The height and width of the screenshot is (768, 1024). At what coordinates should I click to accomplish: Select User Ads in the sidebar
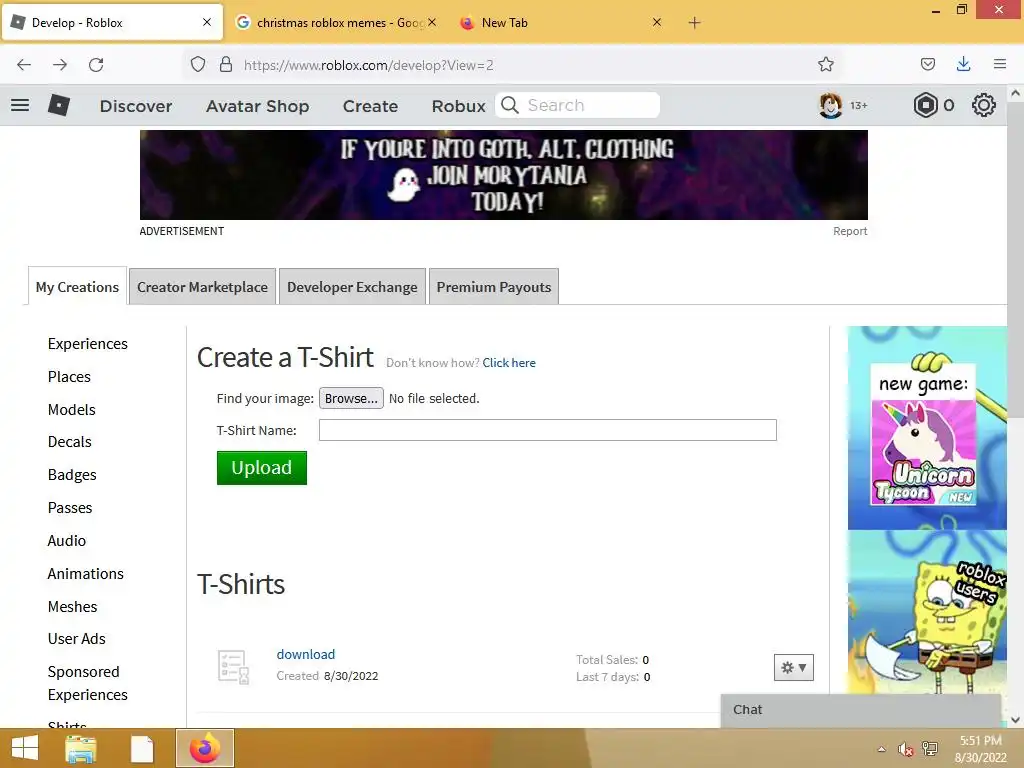(x=76, y=639)
